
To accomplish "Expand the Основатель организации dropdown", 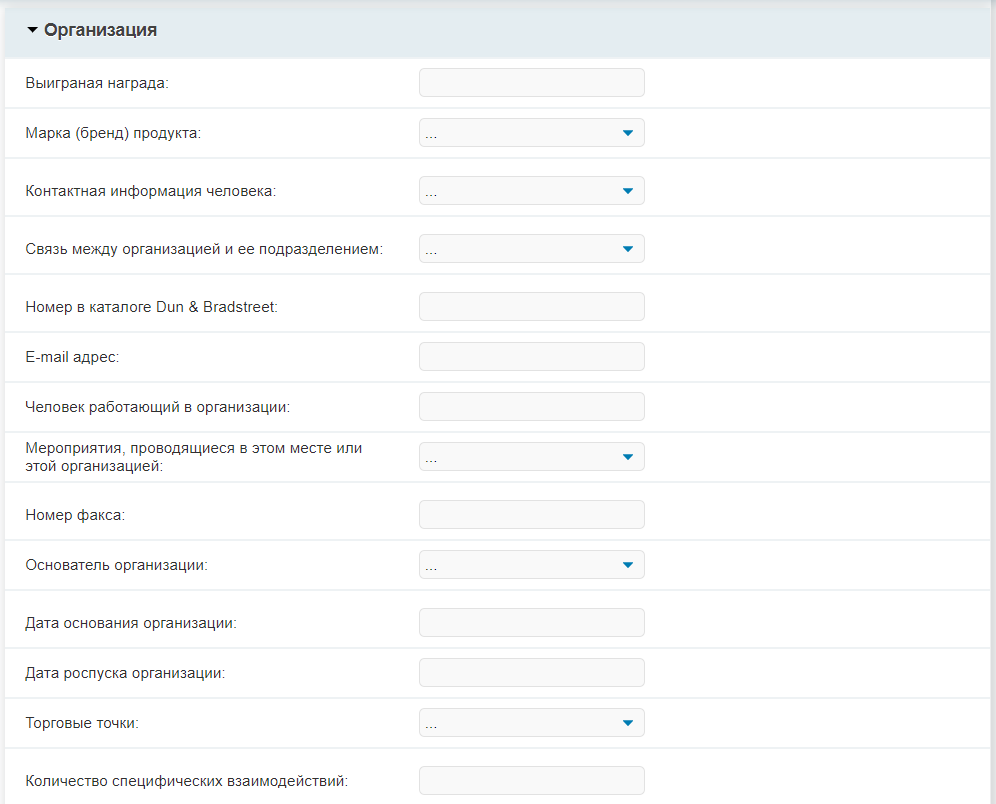I will point(532,565).
